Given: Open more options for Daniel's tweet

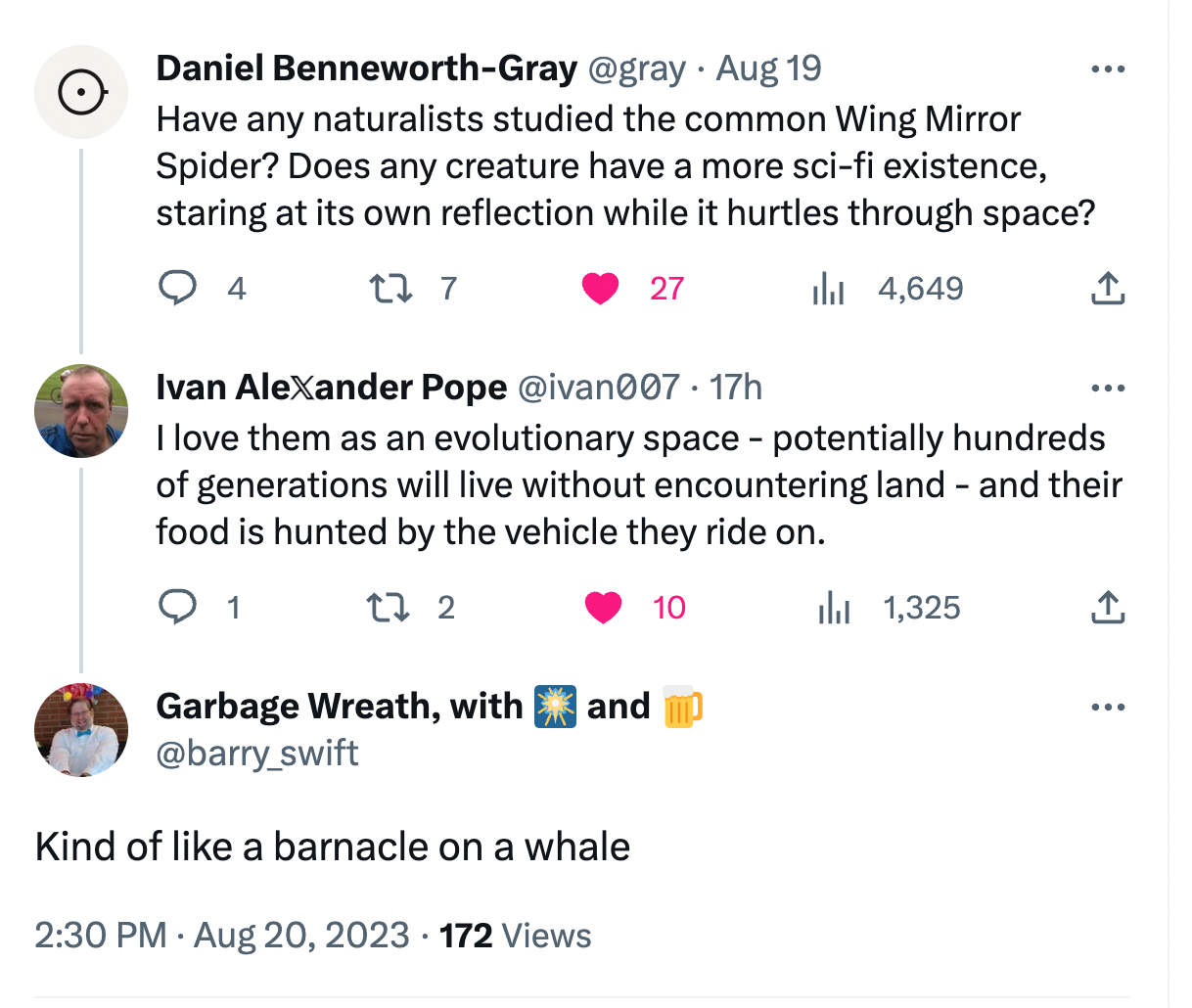Looking at the screenshot, I should pos(1107,69).
